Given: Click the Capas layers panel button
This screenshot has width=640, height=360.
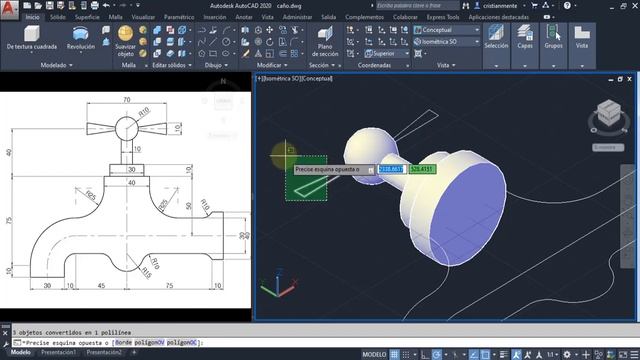Looking at the screenshot, I should pyautogui.click(x=525, y=46).
